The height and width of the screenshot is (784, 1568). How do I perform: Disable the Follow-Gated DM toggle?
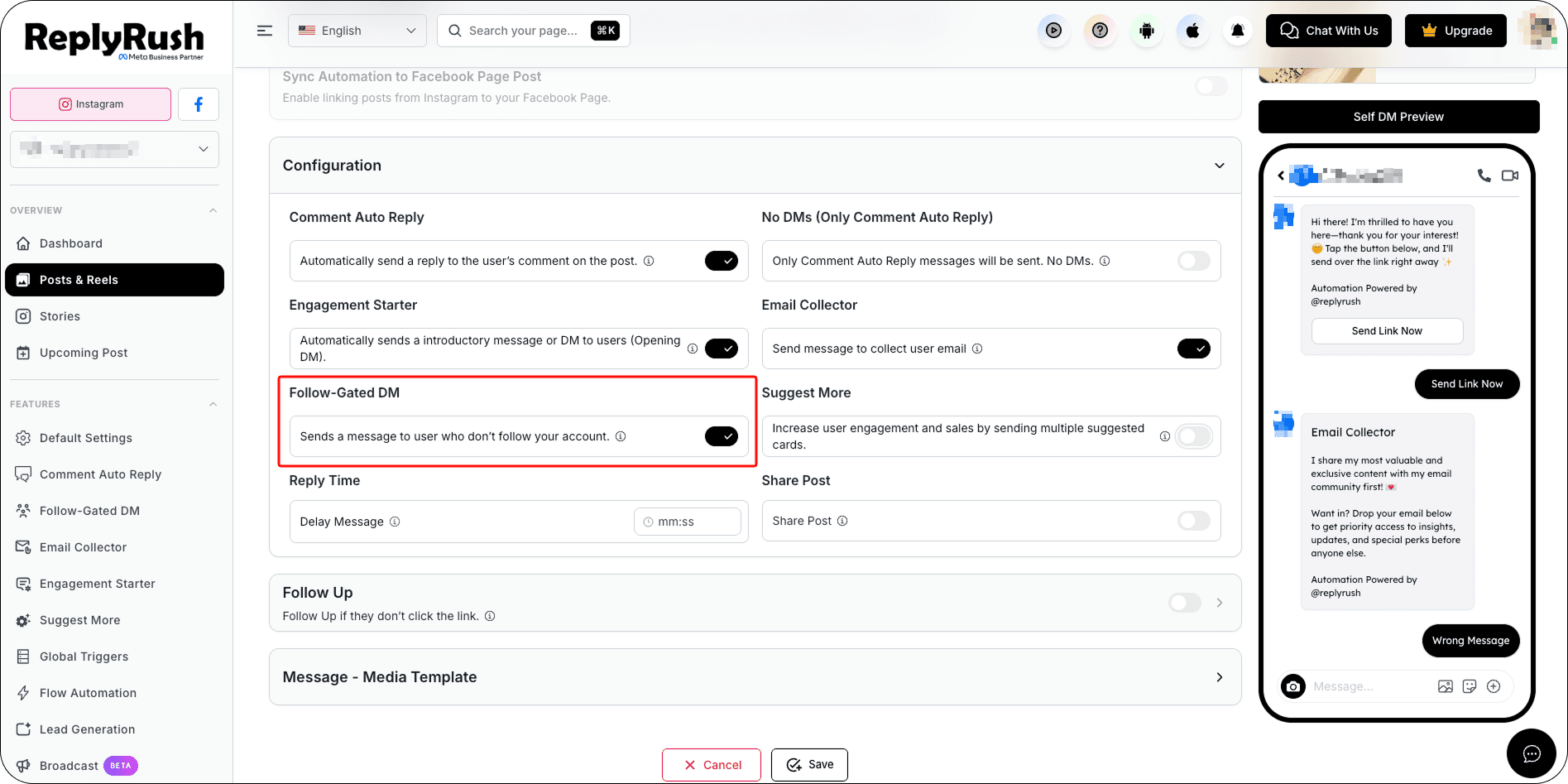pyautogui.click(x=722, y=436)
